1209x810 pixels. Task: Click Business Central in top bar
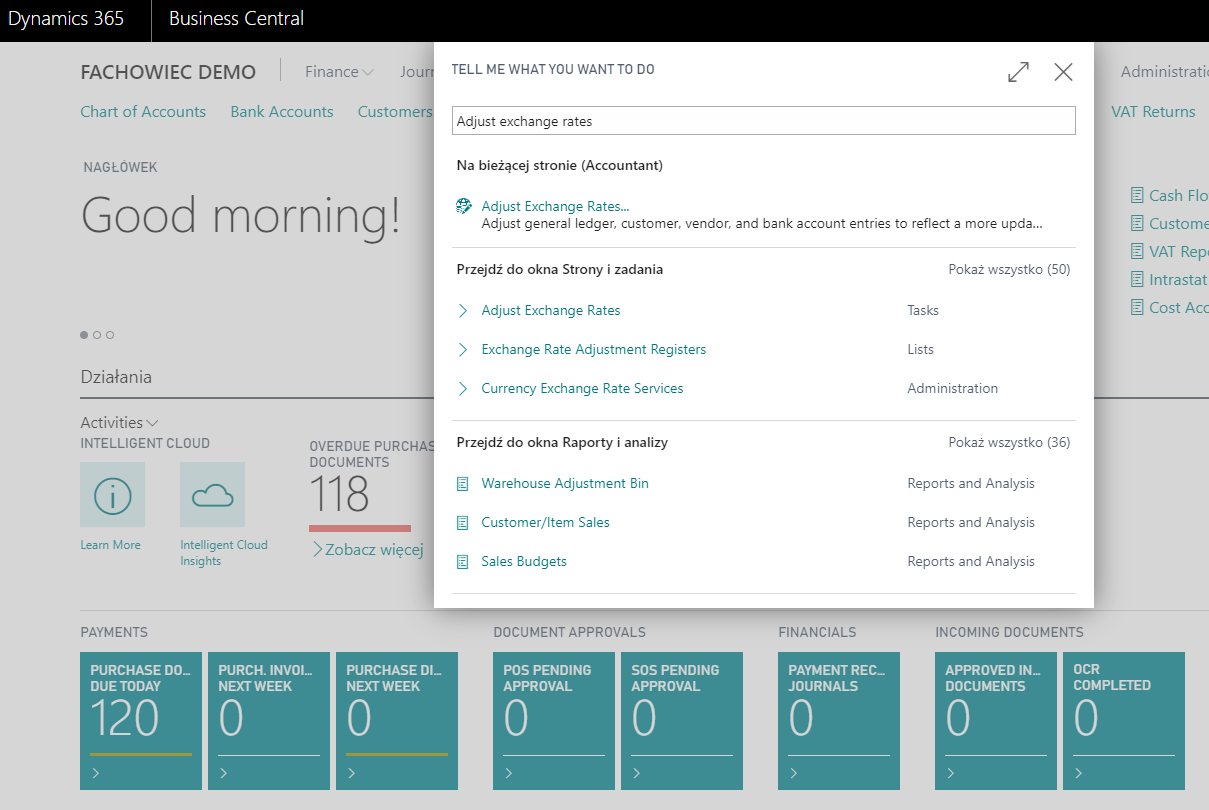click(x=237, y=19)
